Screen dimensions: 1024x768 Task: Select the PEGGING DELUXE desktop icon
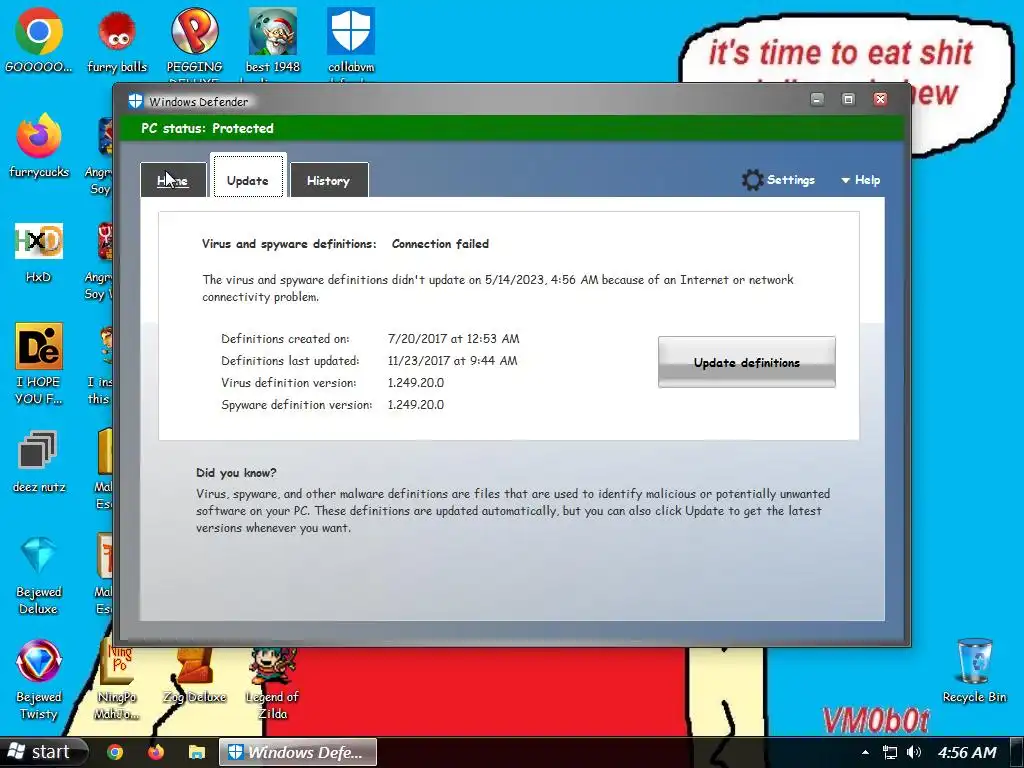(194, 44)
